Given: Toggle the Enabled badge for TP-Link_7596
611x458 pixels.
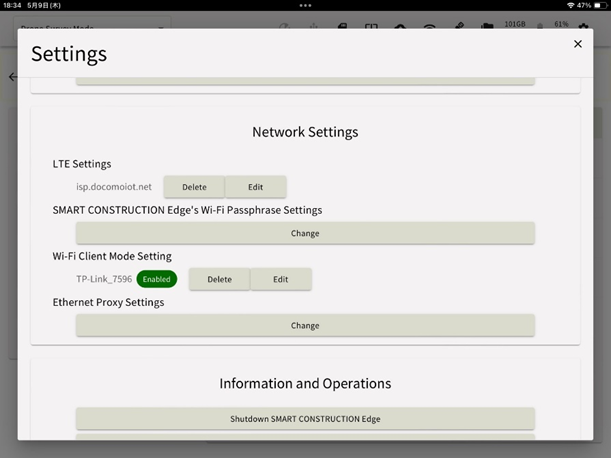Looking at the screenshot, I should (x=157, y=279).
